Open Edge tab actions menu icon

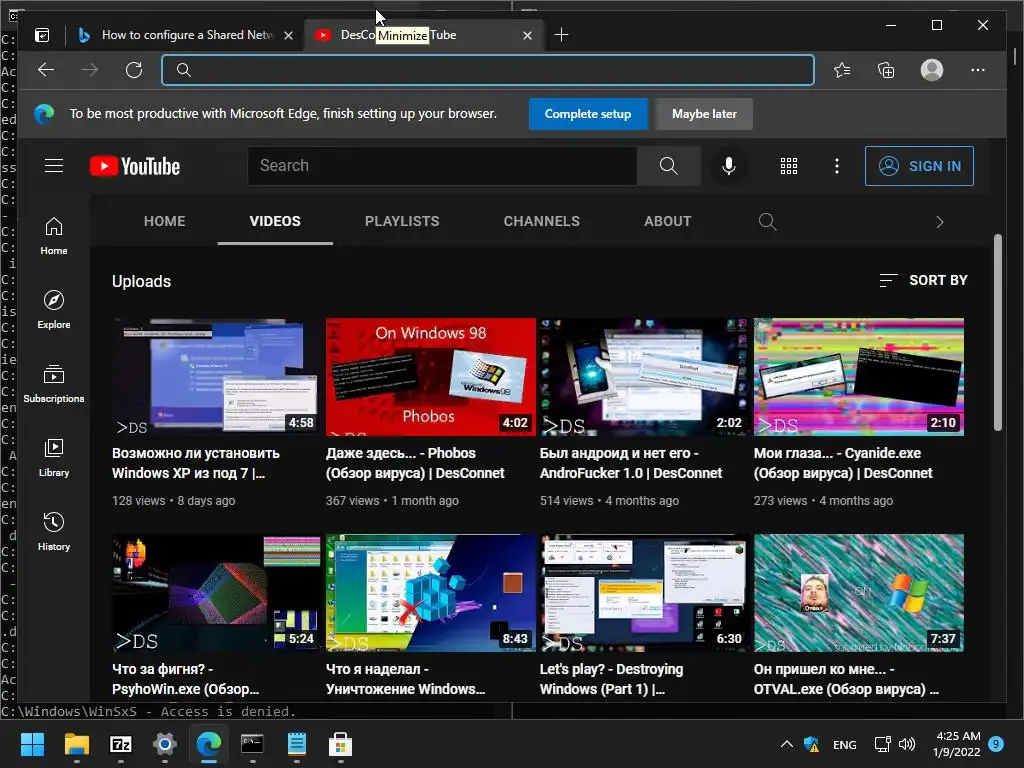42,35
